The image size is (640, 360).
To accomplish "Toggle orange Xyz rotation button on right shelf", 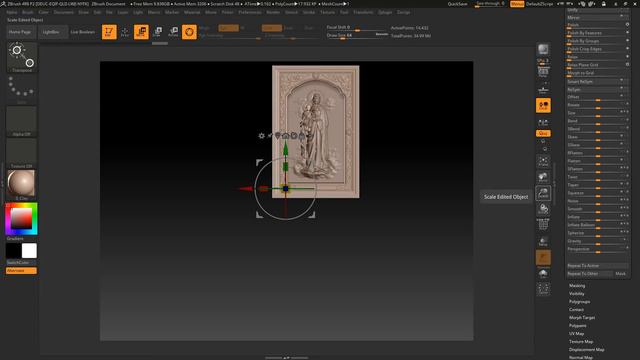I will click(x=543, y=133).
